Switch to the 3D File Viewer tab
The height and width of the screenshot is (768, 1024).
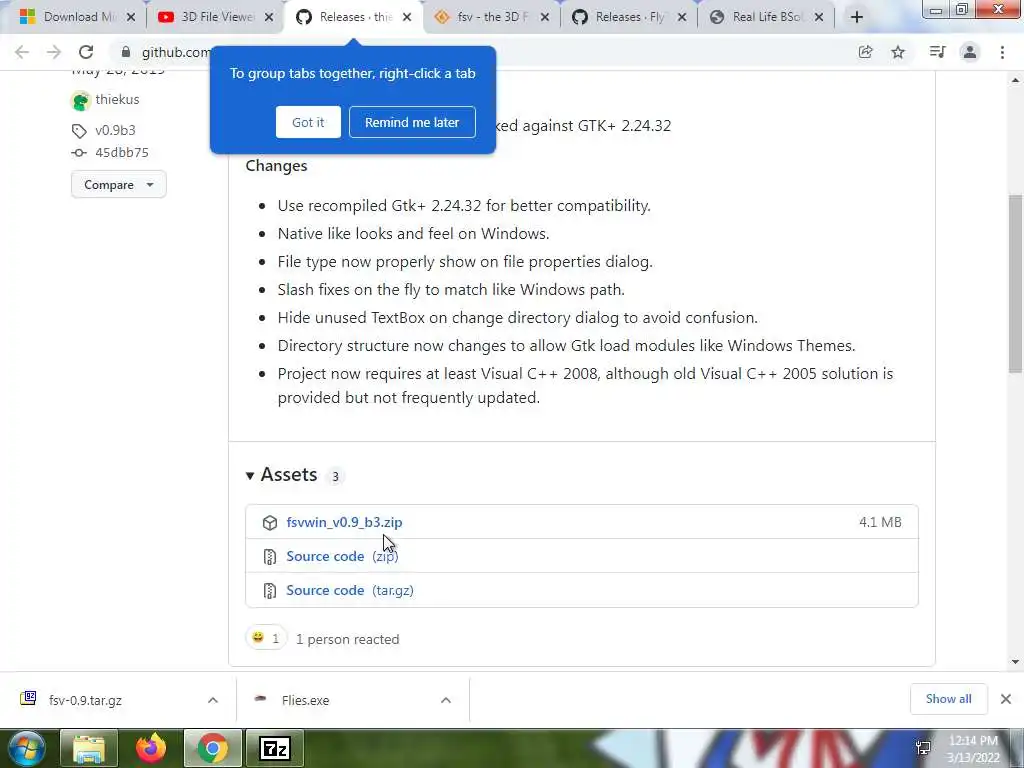216,18
